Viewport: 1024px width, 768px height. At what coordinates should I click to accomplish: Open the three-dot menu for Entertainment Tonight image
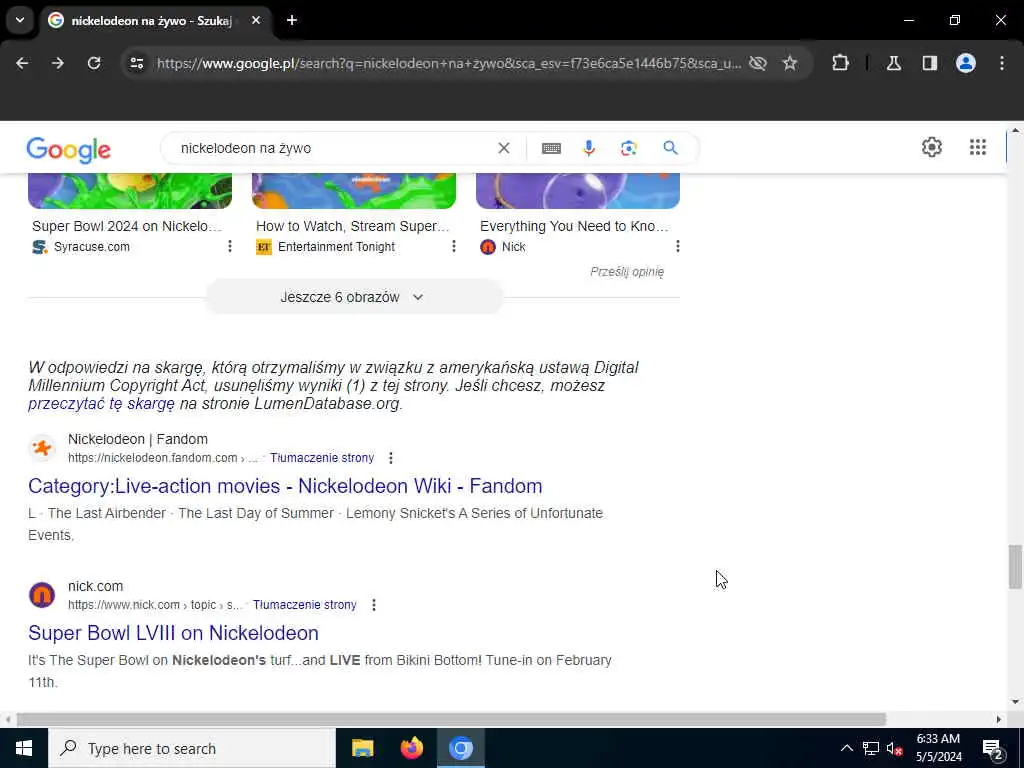454,246
